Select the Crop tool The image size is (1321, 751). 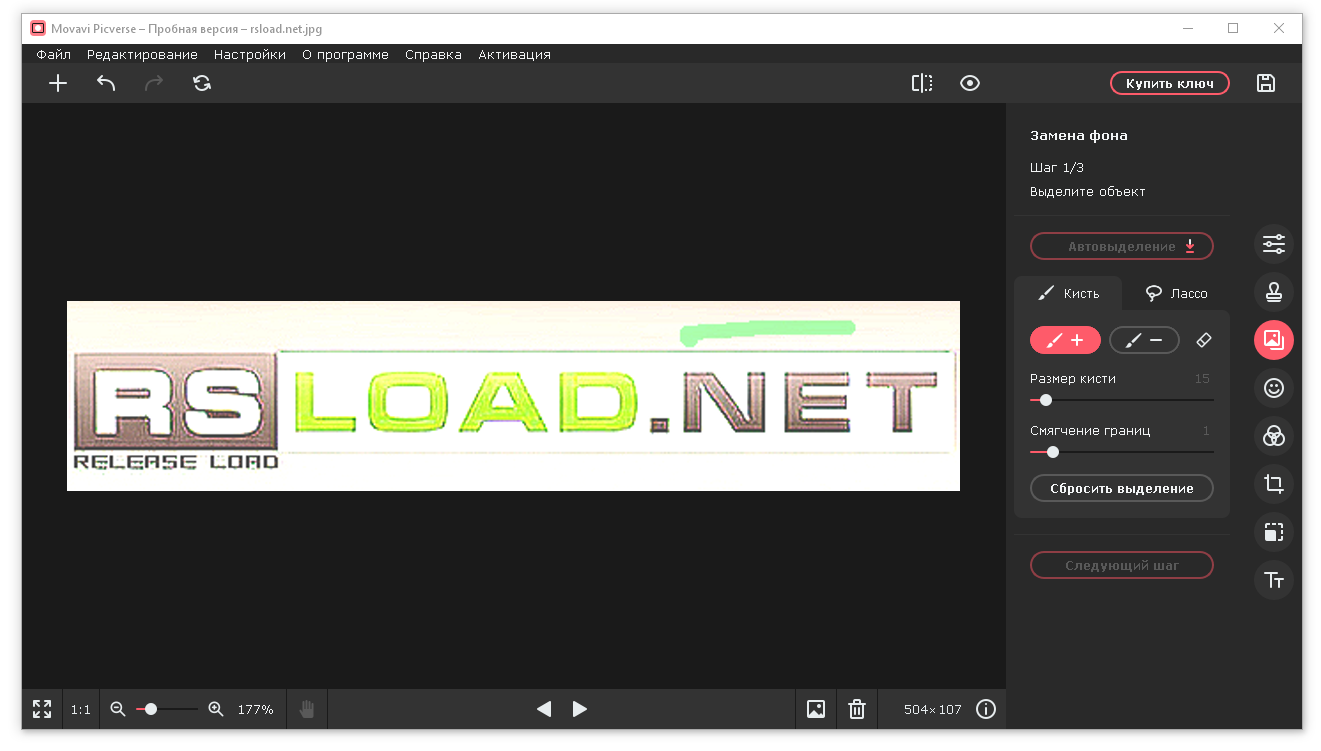click(x=1274, y=484)
